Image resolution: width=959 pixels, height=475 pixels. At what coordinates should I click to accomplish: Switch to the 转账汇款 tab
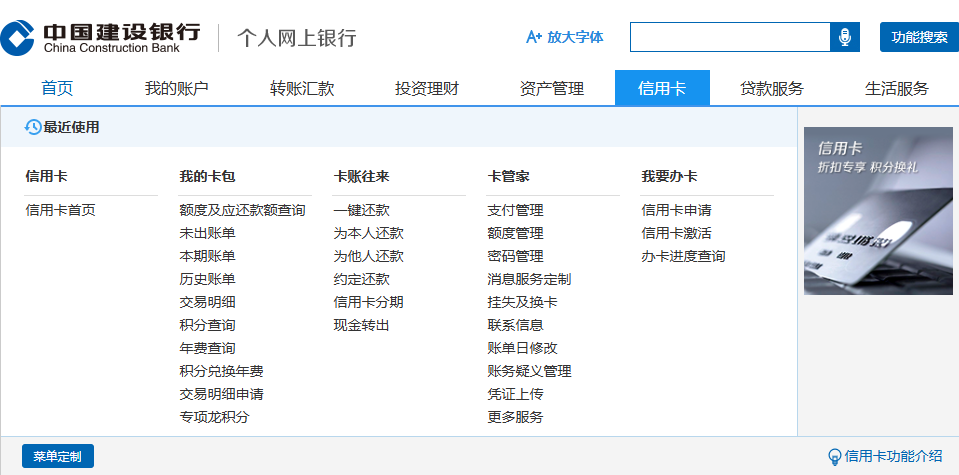(x=302, y=88)
